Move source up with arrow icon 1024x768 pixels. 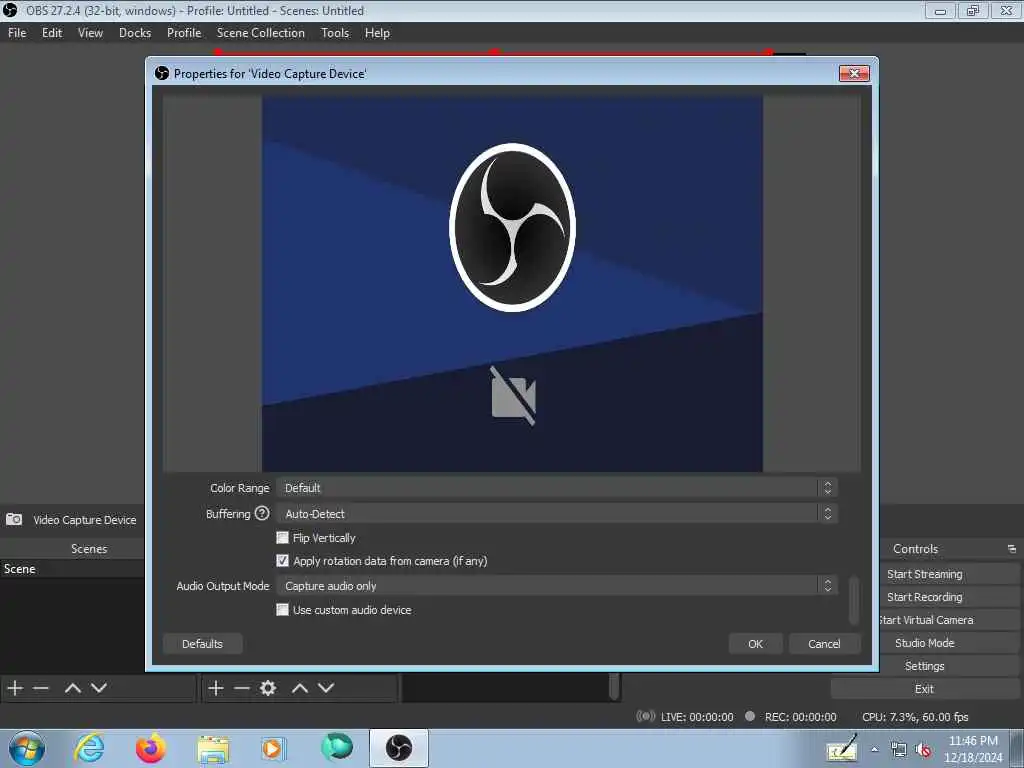point(300,688)
